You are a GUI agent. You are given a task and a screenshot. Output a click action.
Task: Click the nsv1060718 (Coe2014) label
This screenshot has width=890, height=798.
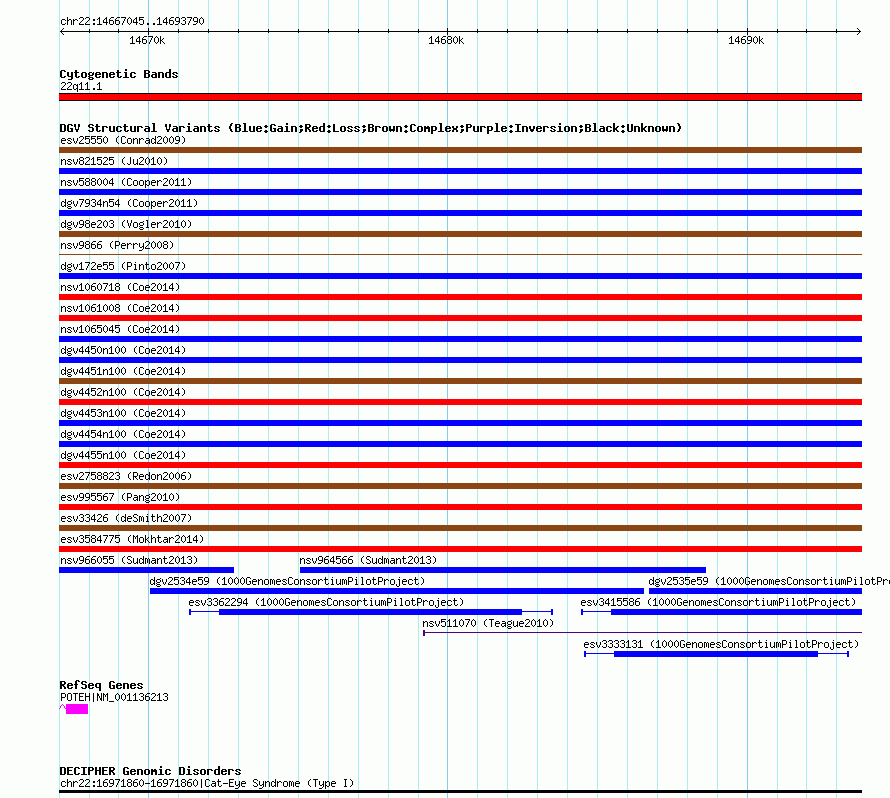coord(120,287)
